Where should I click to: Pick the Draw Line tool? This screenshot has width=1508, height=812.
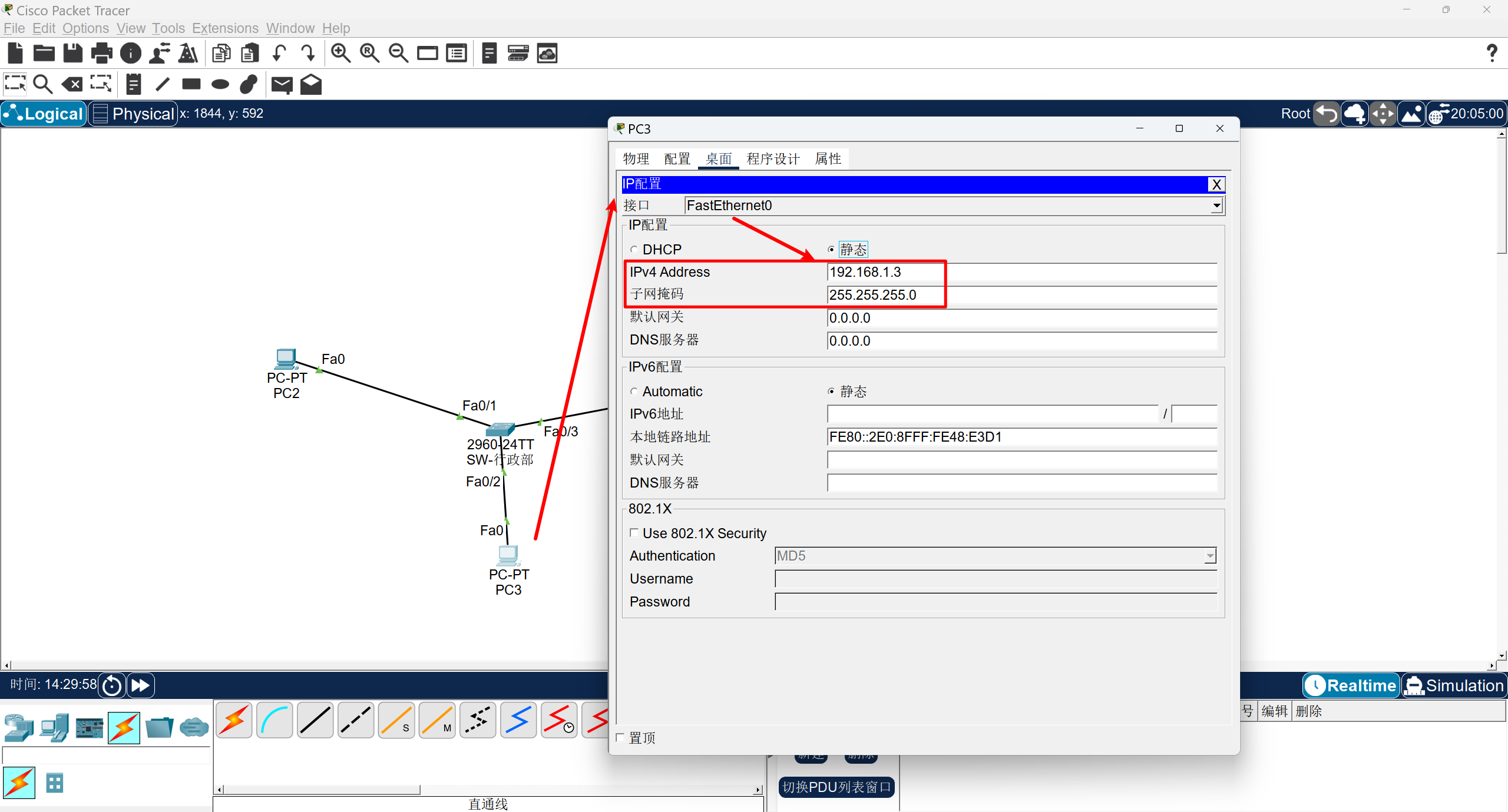(163, 84)
